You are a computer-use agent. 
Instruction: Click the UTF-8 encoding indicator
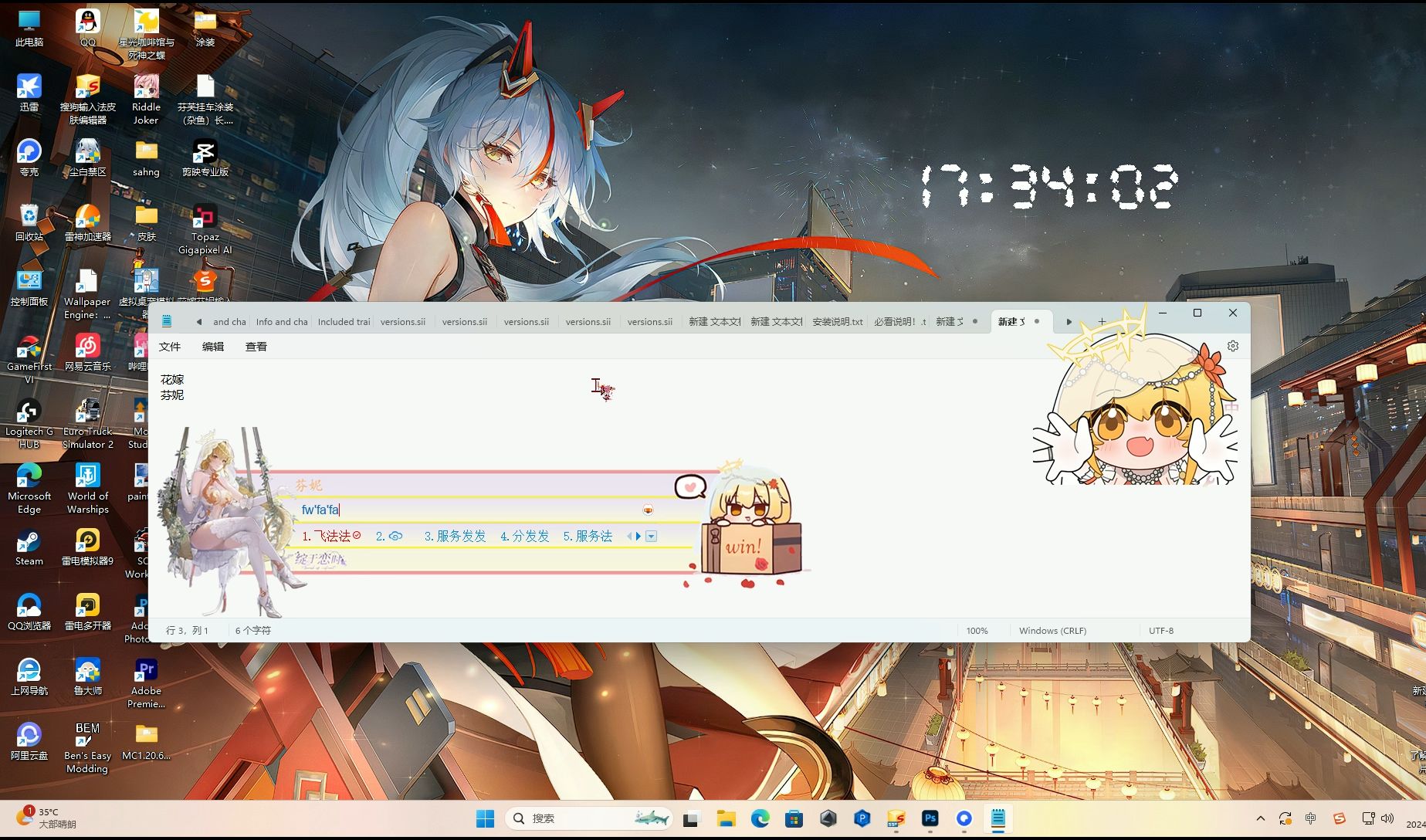[x=1160, y=631]
